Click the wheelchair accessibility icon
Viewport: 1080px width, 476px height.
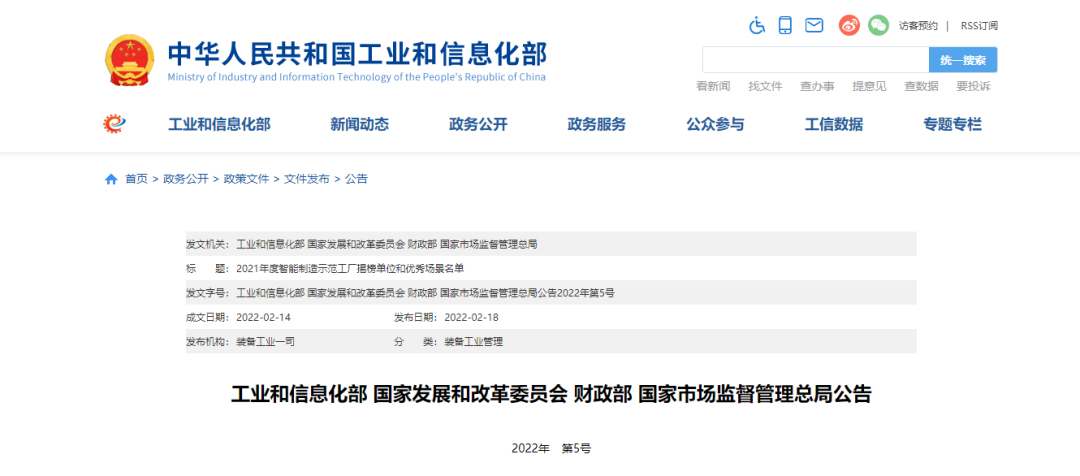click(x=757, y=25)
